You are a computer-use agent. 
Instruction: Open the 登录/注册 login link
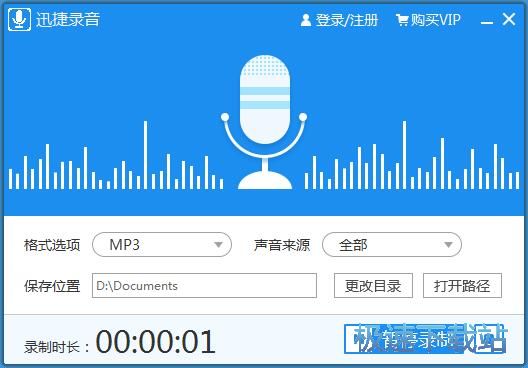(x=347, y=20)
